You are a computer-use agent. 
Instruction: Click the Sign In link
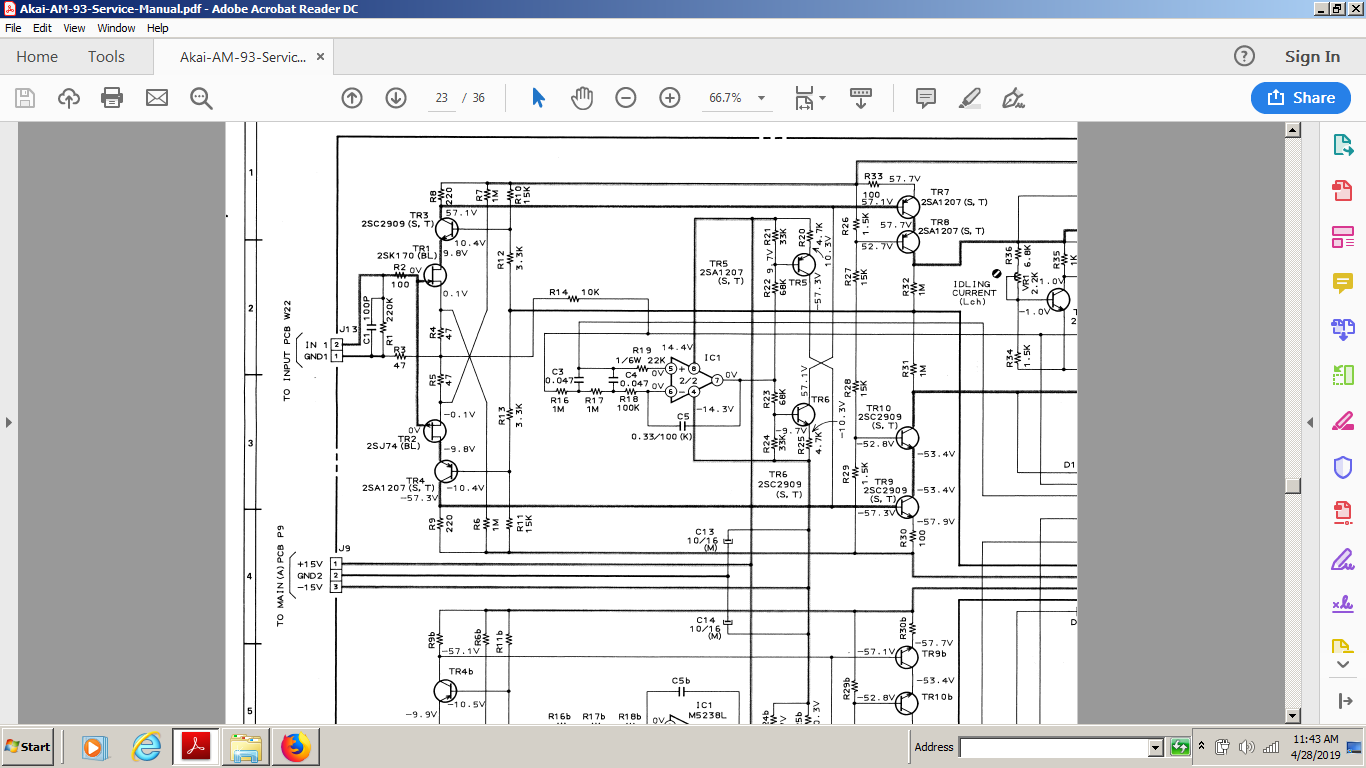pos(1312,57)
